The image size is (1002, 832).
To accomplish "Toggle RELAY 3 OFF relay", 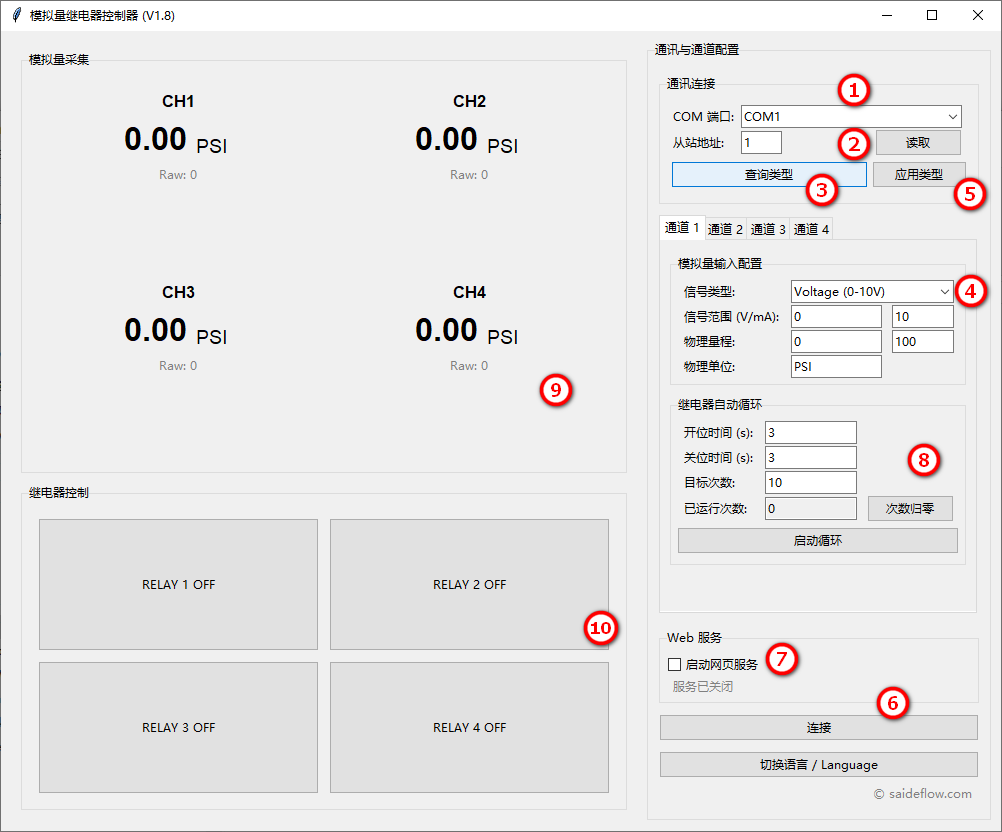I will (178, 727).
